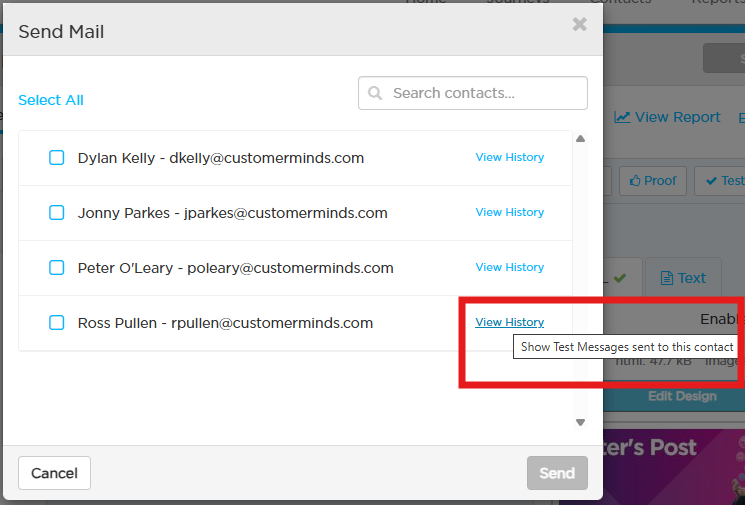
Task: Click Edit Design in background page
Action: (682, 396)
